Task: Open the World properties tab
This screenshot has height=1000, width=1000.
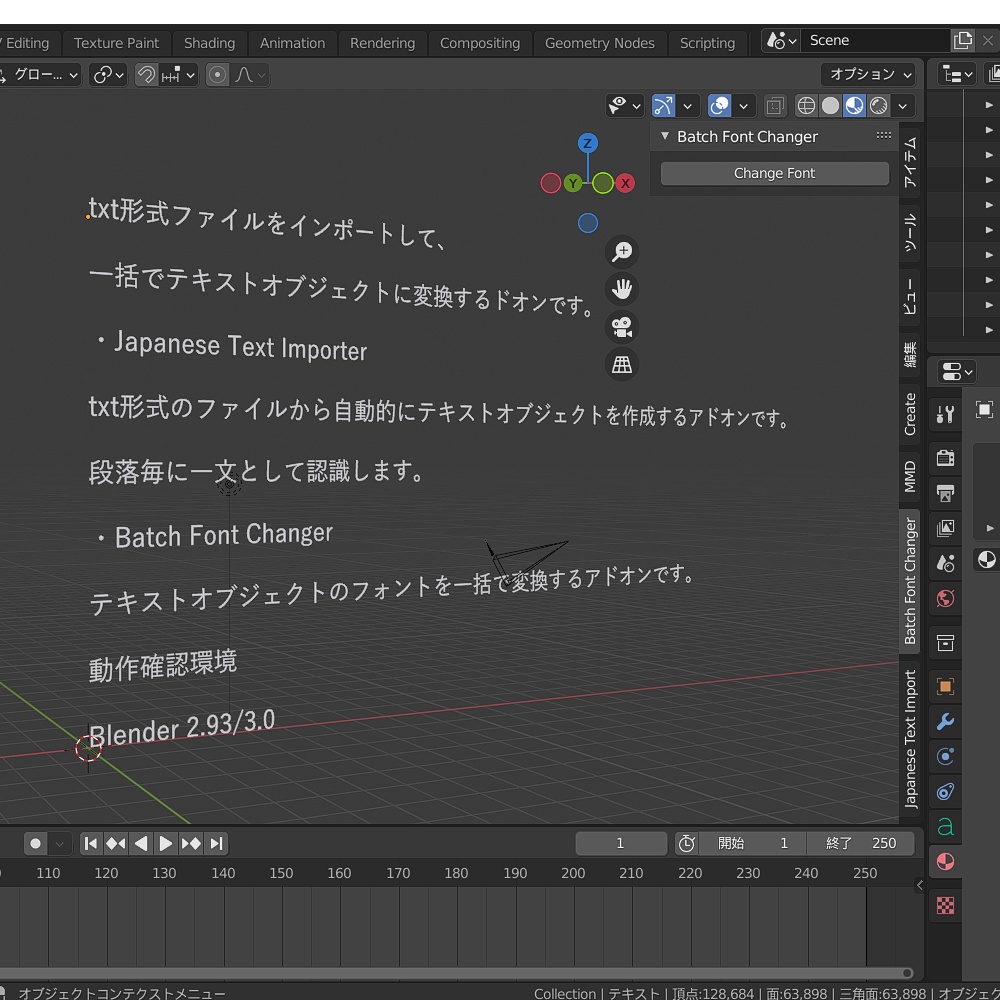Action: (945, 598)
